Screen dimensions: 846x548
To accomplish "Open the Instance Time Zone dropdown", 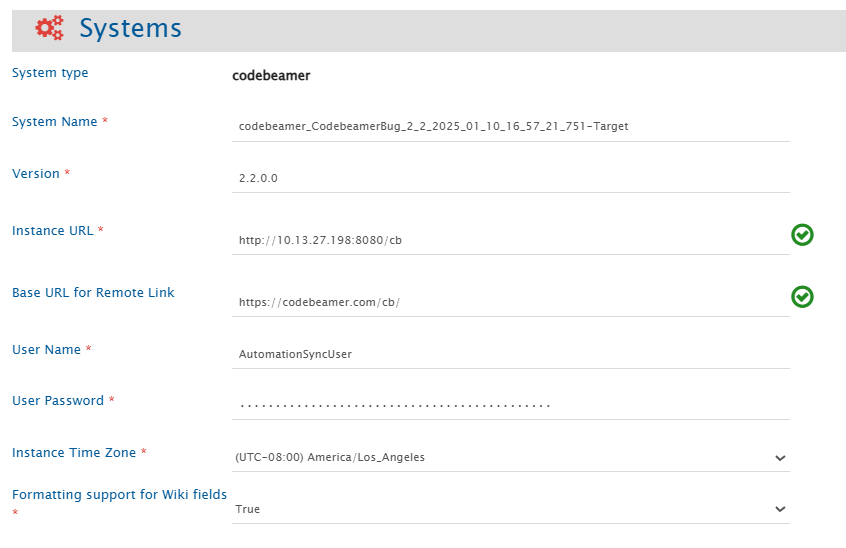I will tap(510, 458).
